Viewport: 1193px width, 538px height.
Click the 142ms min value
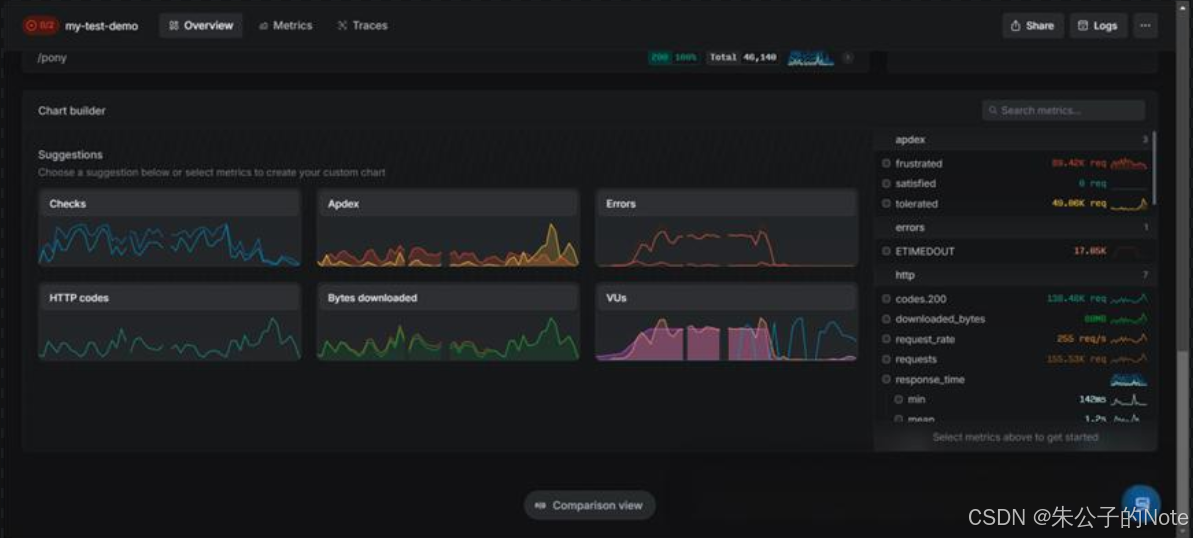tap(1093, 400)
